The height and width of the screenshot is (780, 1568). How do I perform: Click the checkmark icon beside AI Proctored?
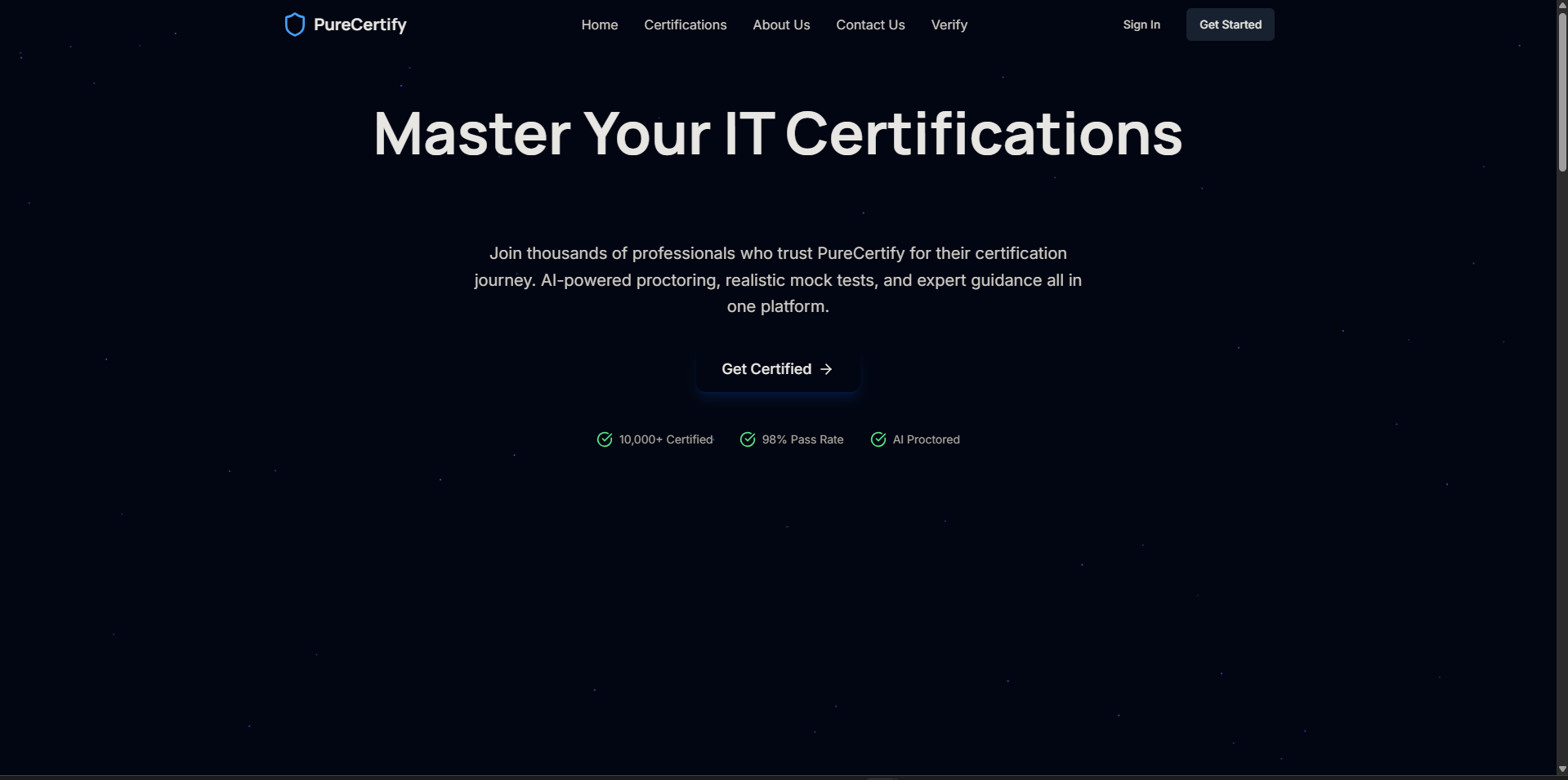click(878, 439)
